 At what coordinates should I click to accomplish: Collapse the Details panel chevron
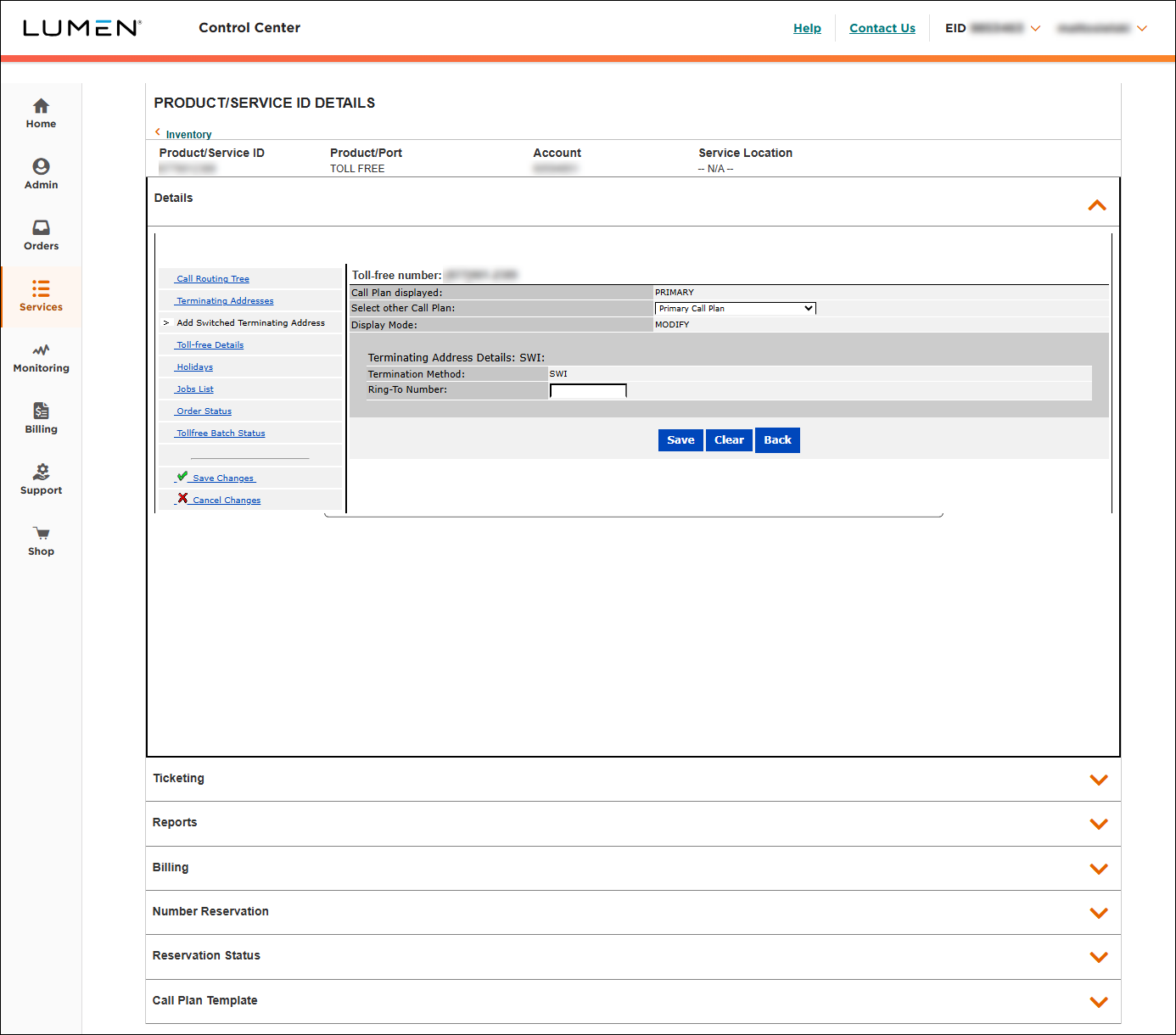[x=1097, y=204]
